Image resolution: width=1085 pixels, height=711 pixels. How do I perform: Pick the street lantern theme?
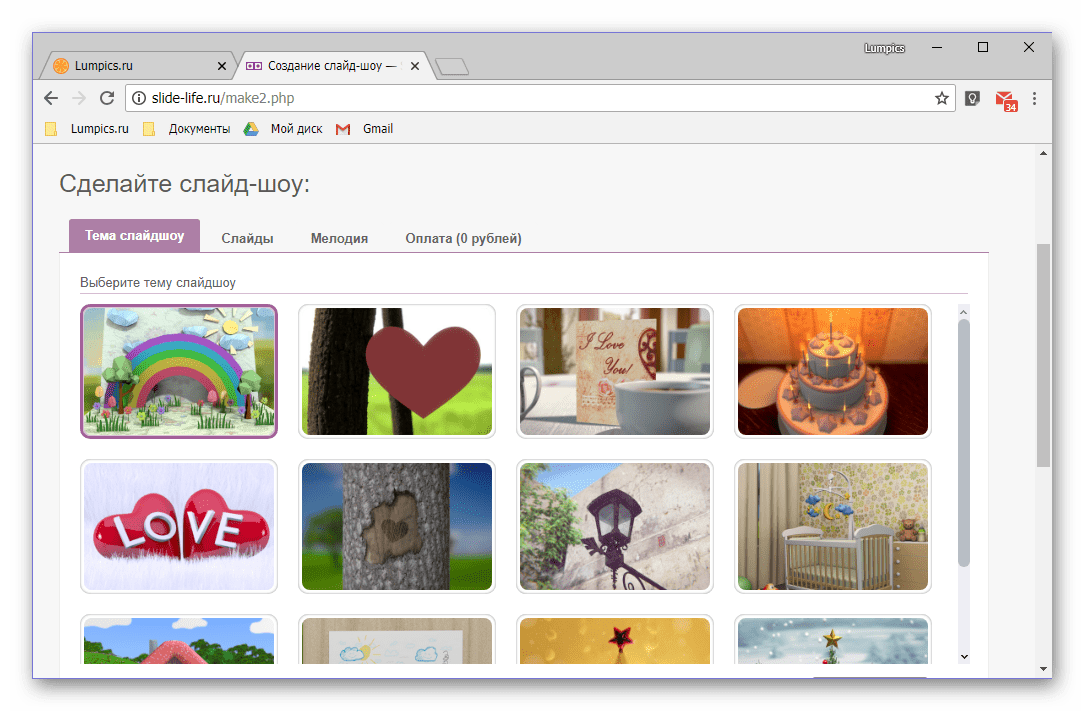click(615, 526)
